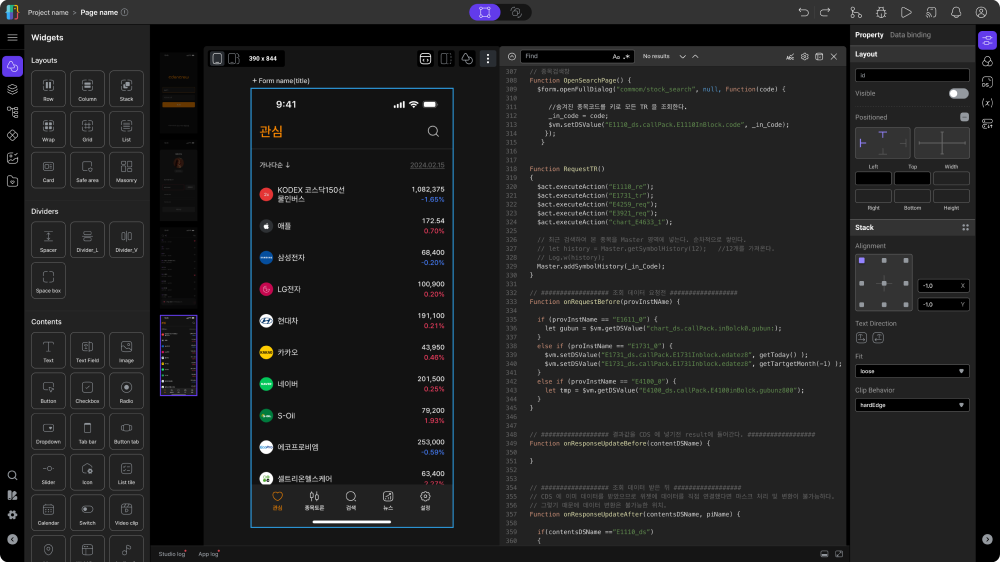The width and height of the screenshot is (1000, 562).
Task: Click the Form name(title) label
Action: point(281,80)
